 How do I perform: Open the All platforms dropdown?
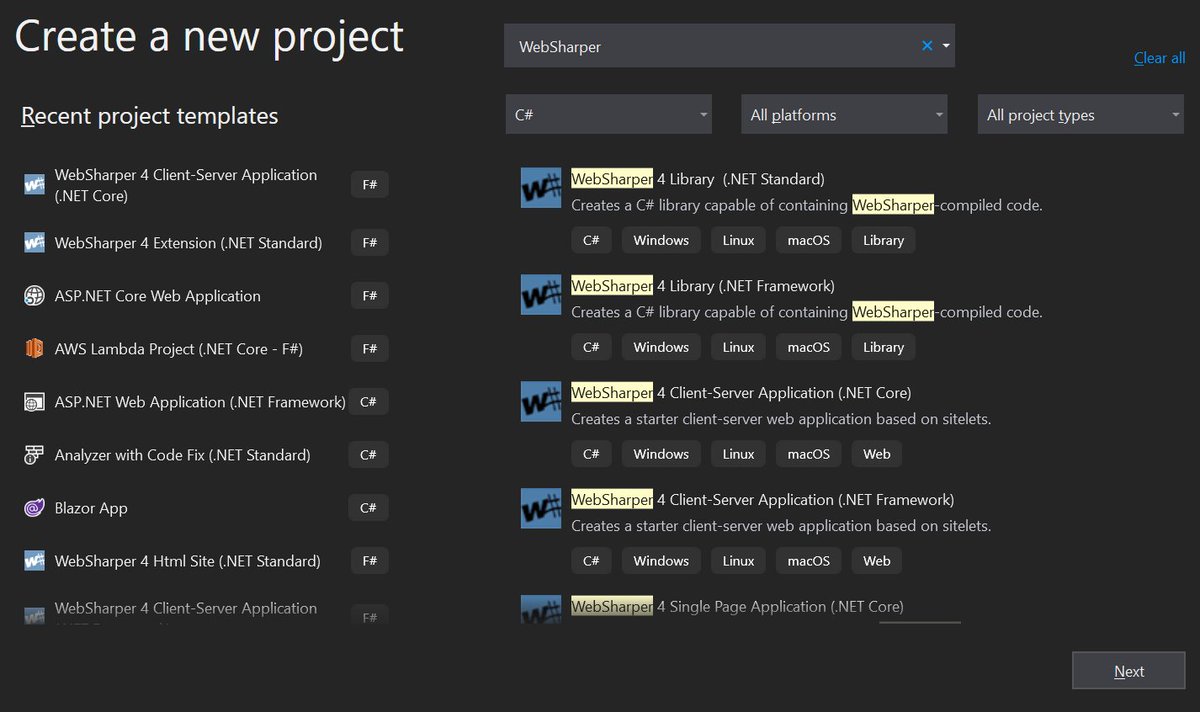[x=843, y=113]
